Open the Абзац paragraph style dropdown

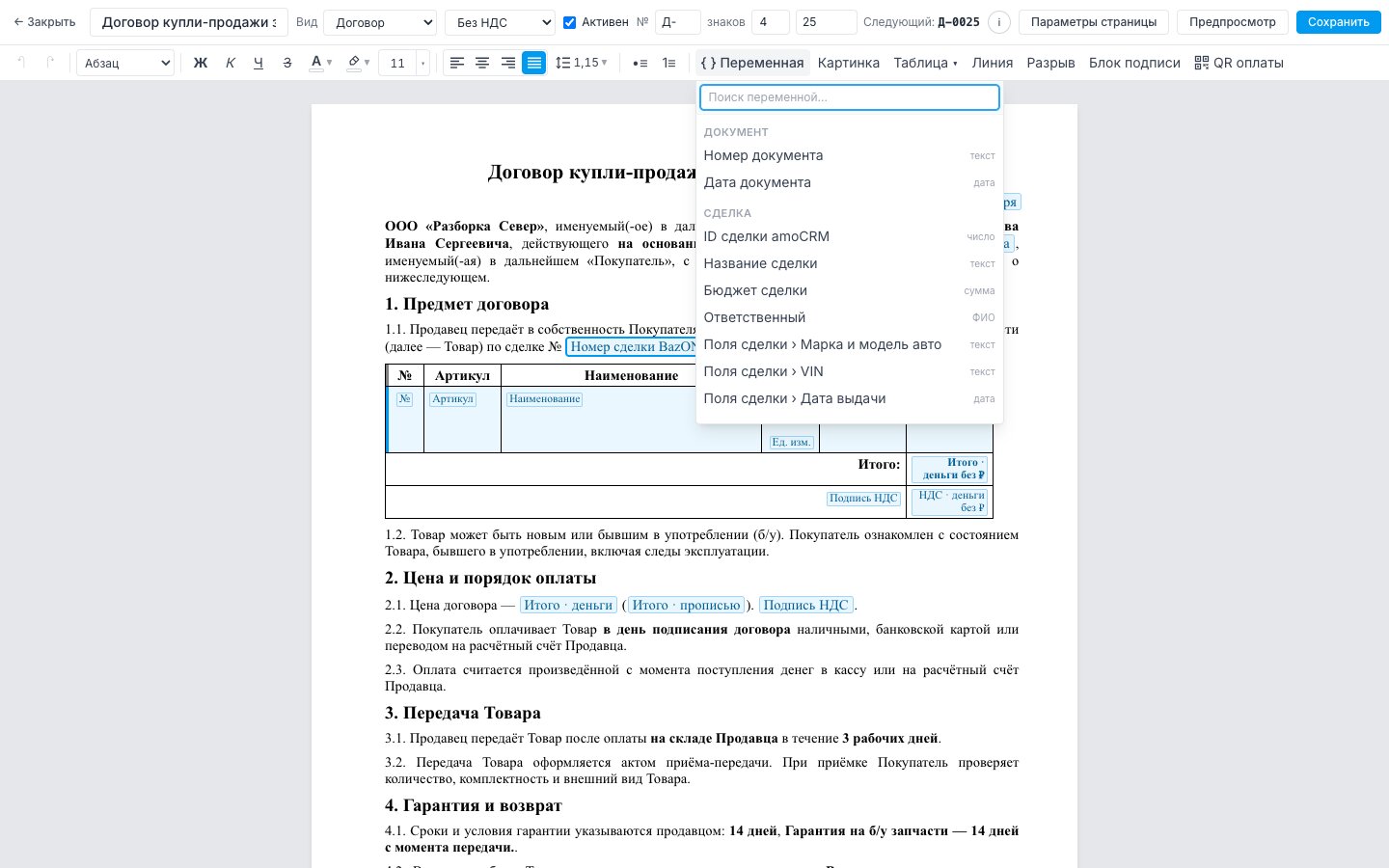(x=126, y=63)
